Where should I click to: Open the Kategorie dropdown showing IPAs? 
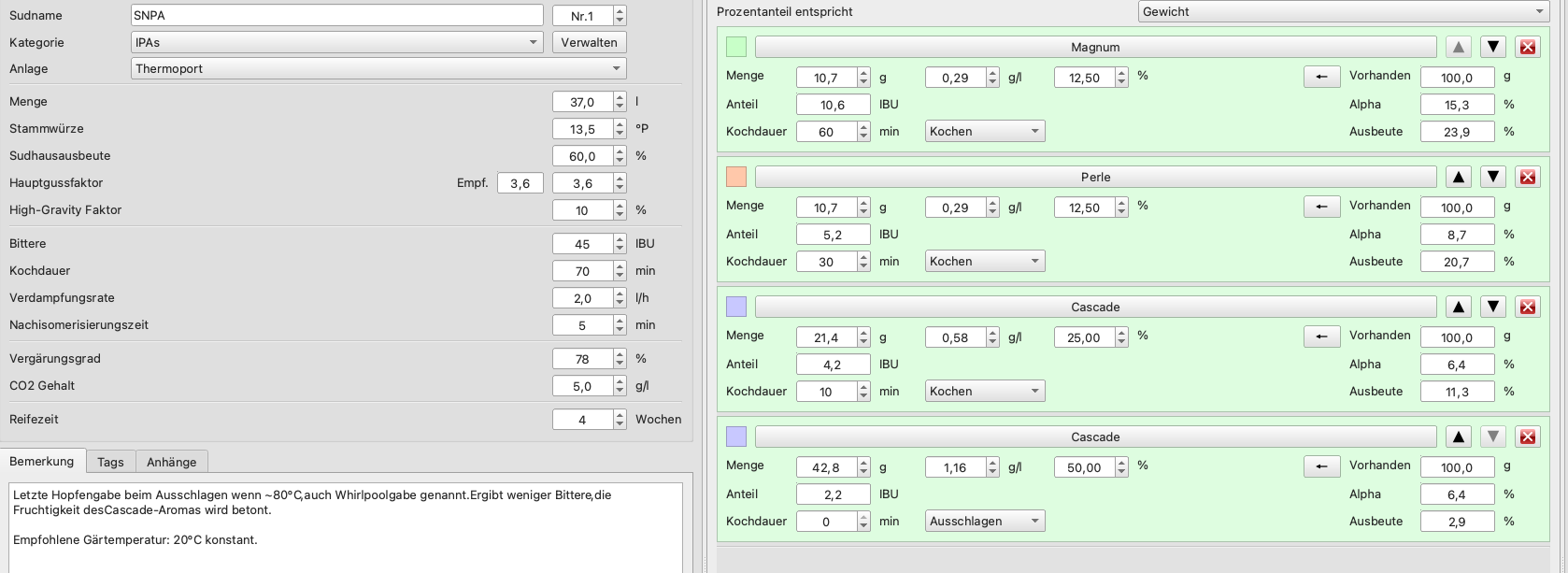click(336, 42)
